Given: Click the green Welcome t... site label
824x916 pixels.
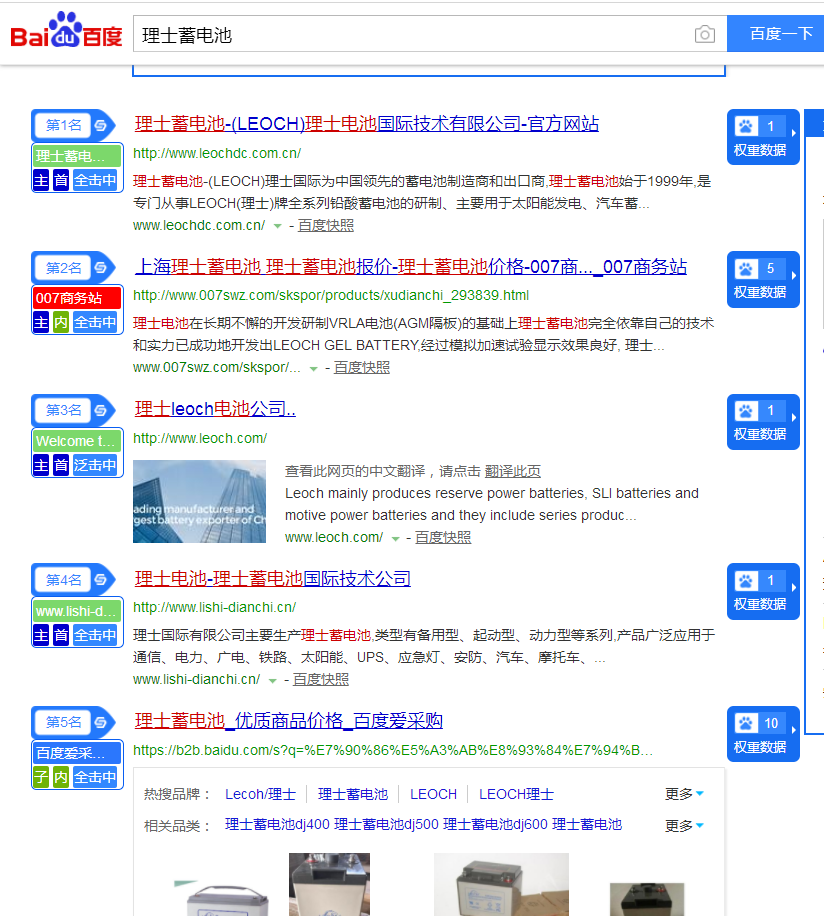Looking at the screenshot, I should (77, 441).
